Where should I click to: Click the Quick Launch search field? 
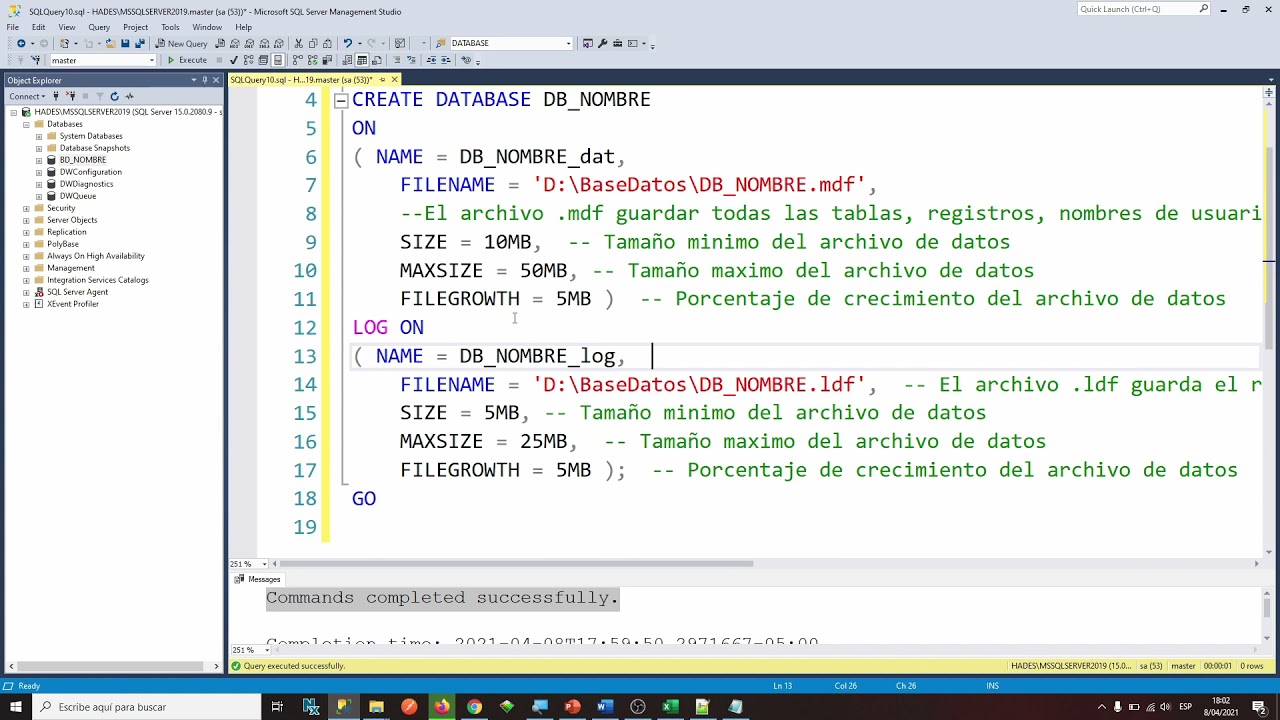1144,9
